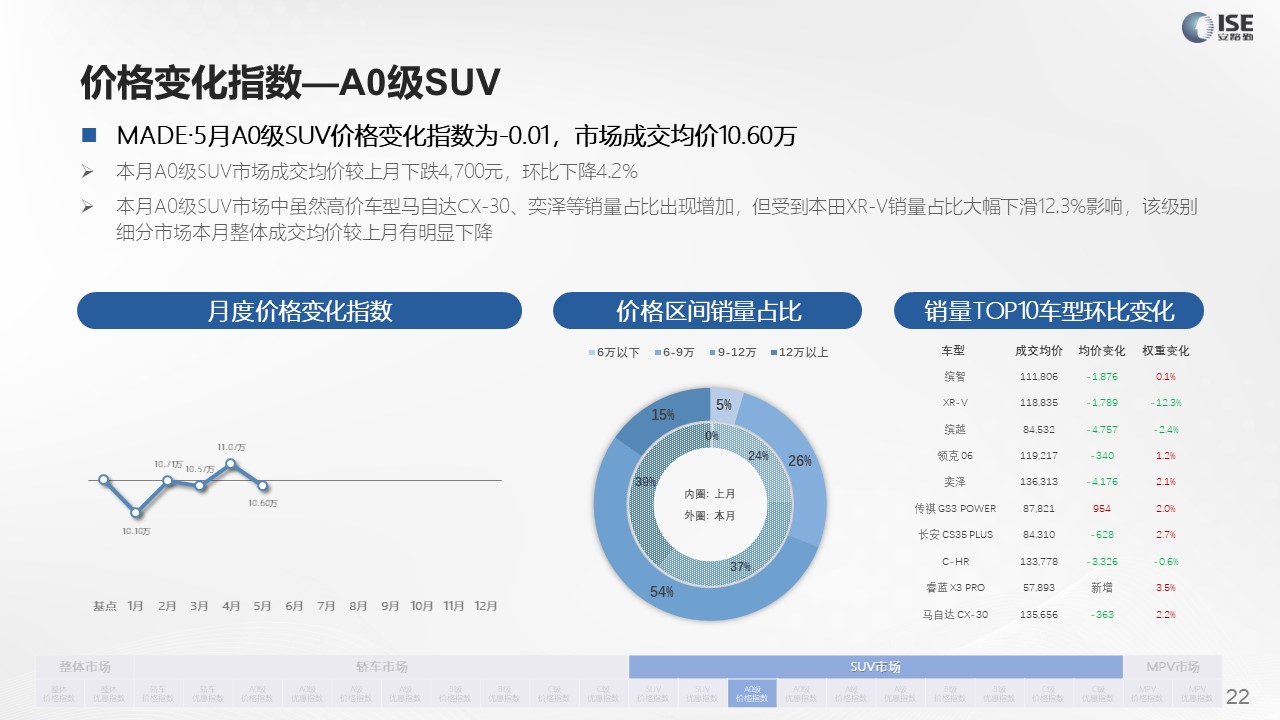Click the 12月 axis label

pyautogui.click(x=485, y=606)
